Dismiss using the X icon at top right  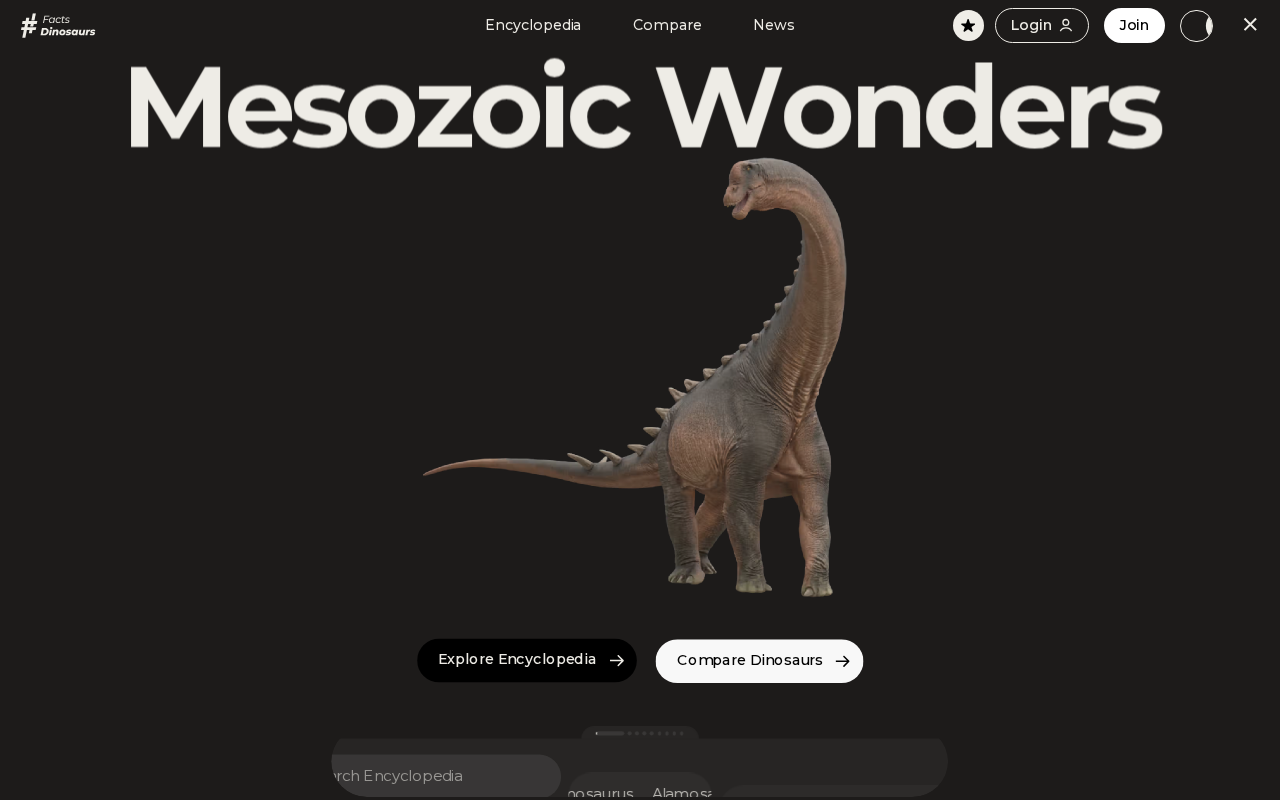pyautogui.click(x=1250, y=24)
